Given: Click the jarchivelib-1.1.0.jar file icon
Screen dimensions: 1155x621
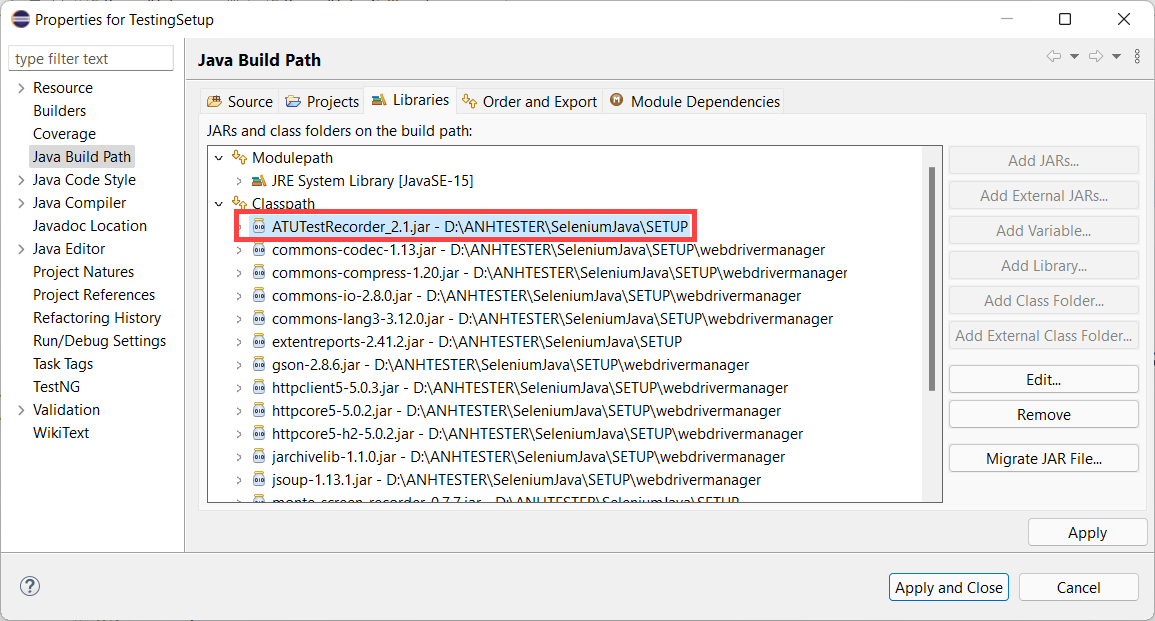Looking at the screenshot, I should (259, 457).
